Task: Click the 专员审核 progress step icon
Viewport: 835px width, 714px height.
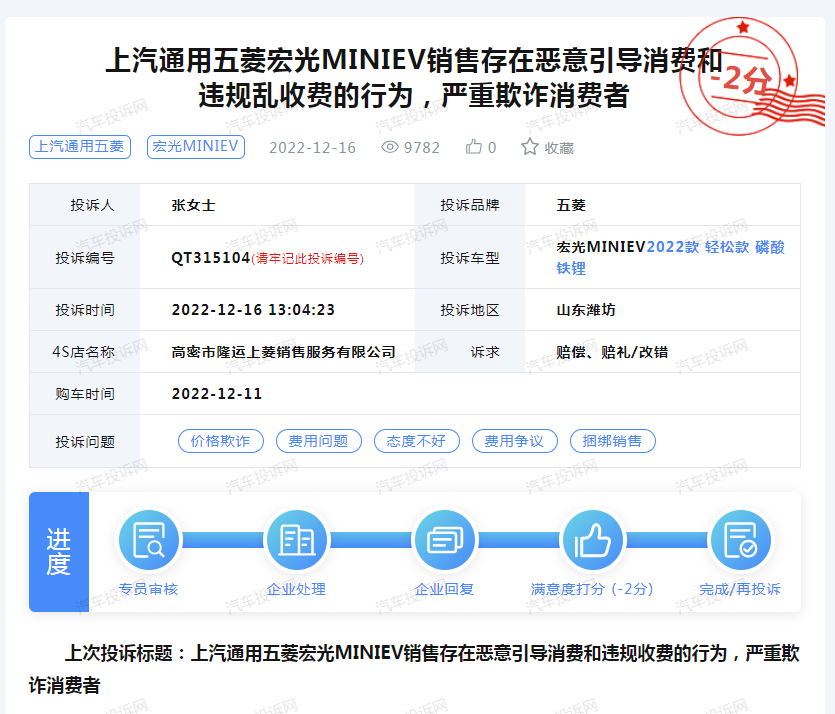Action: coord(148,541)
